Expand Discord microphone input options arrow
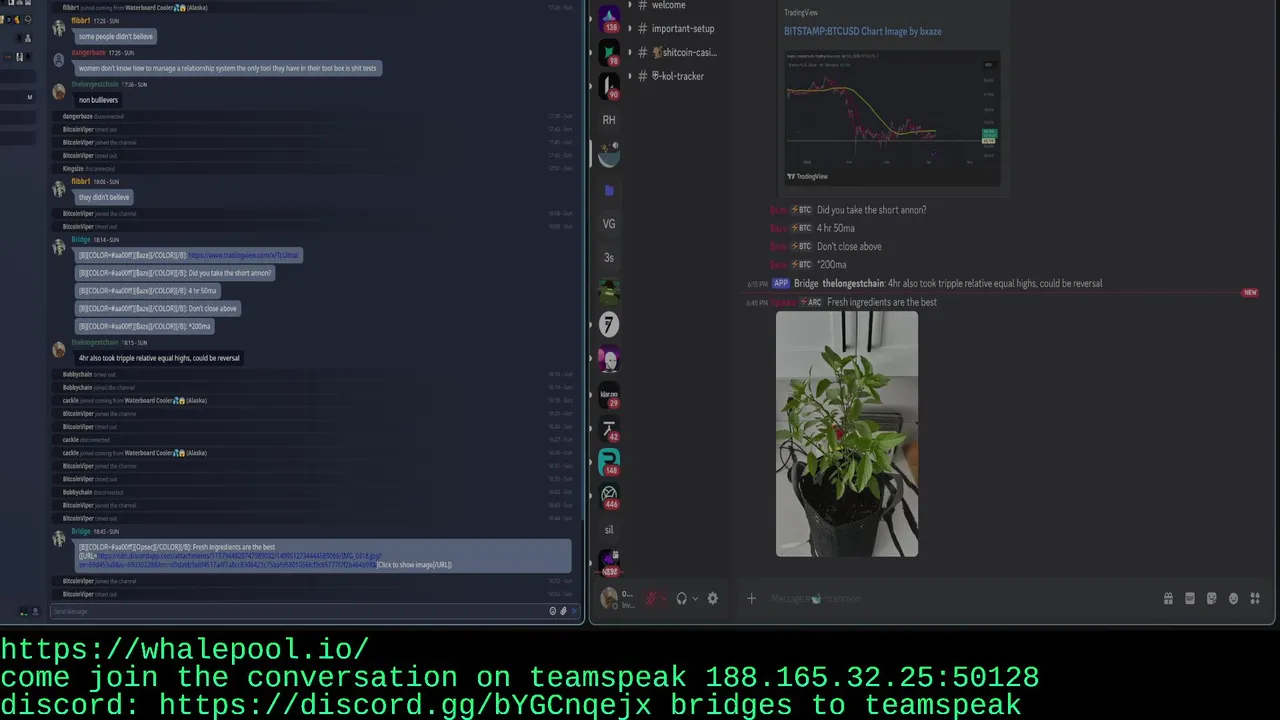Screen dimensions: 1280x720 click(664, 598)
